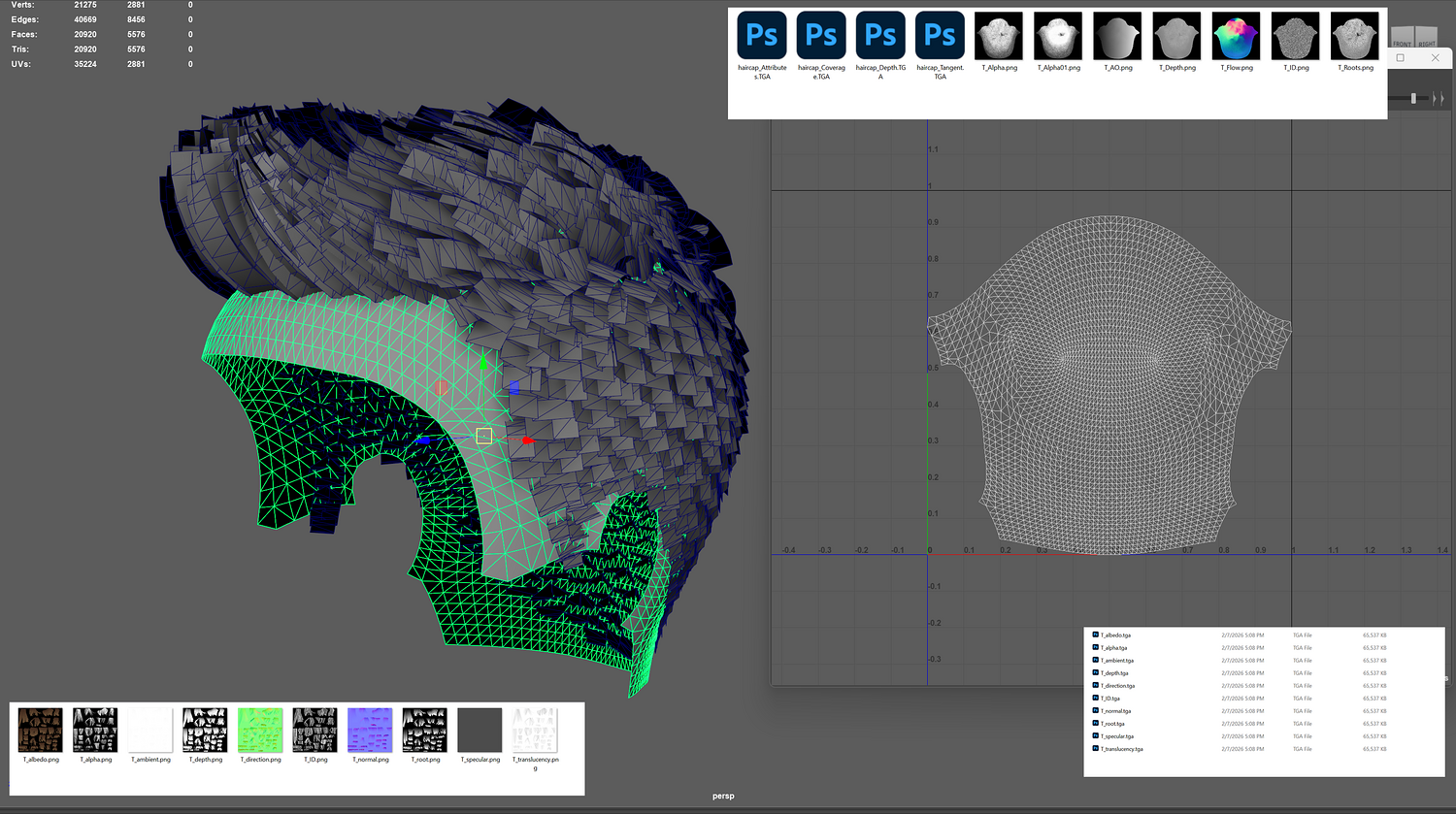Click the haircap UV shell in the UV editor
This screenshot has width=1456, height=814.
(1109, 385)
